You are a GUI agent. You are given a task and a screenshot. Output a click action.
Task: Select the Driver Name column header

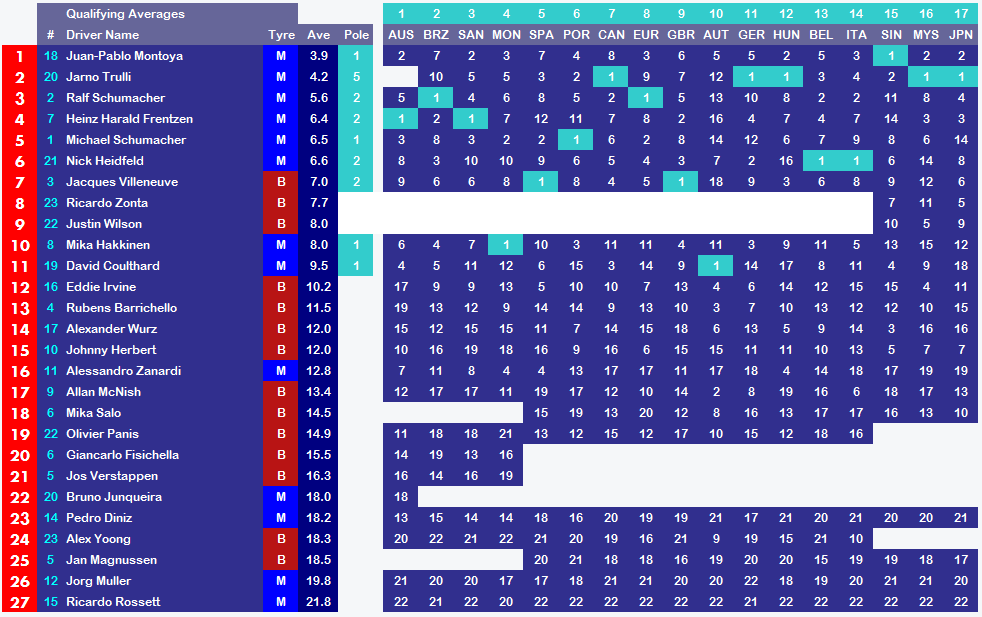tap(103, 35)
